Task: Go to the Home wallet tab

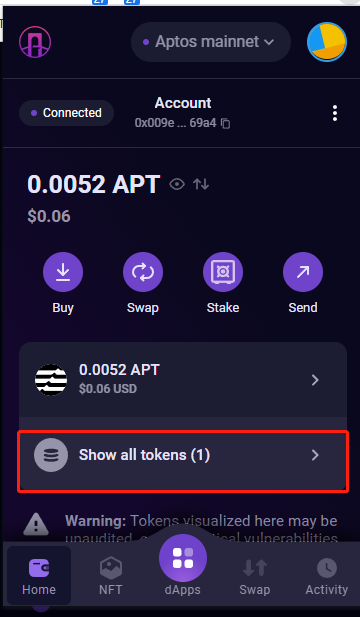Action: [39, 575]
